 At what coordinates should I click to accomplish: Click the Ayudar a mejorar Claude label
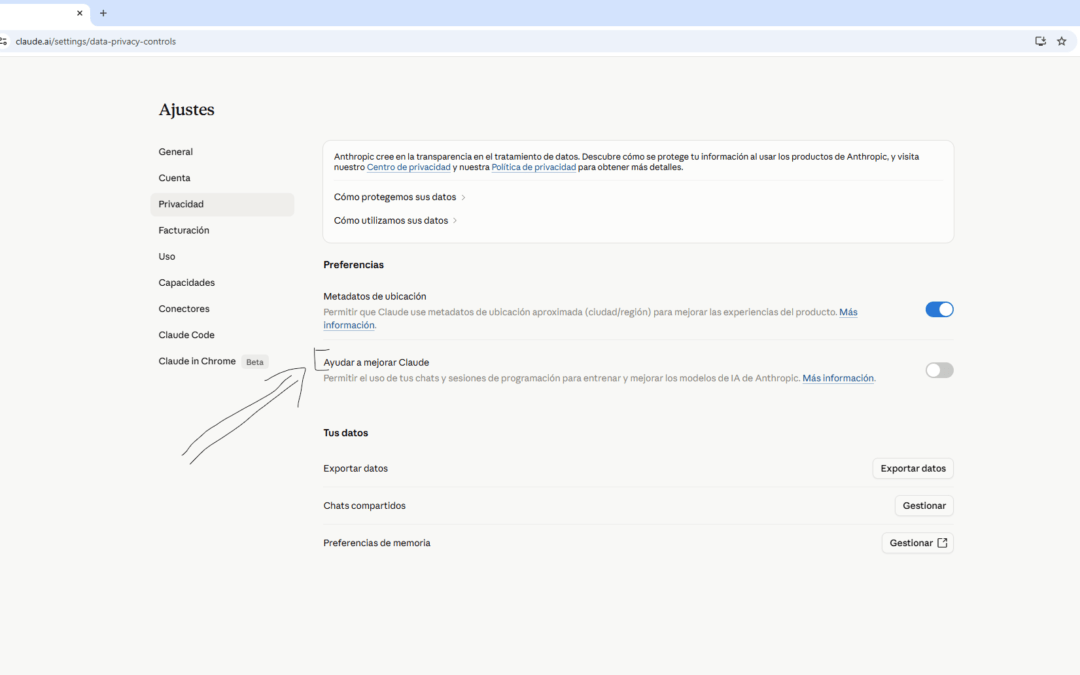pos(376,362)
